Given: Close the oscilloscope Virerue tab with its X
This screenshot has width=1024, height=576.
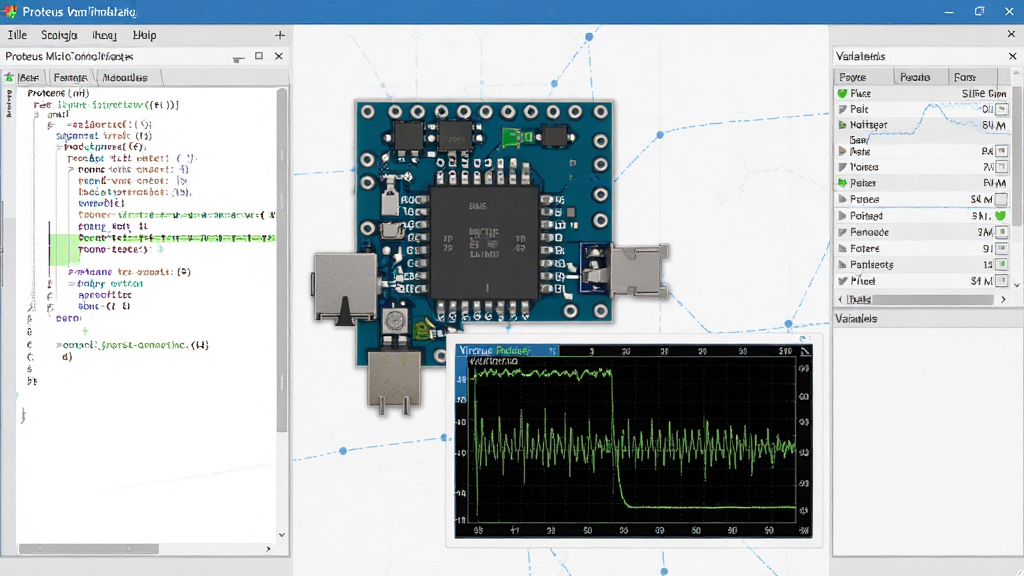Looking at the screenshot, I should [552, 351].
